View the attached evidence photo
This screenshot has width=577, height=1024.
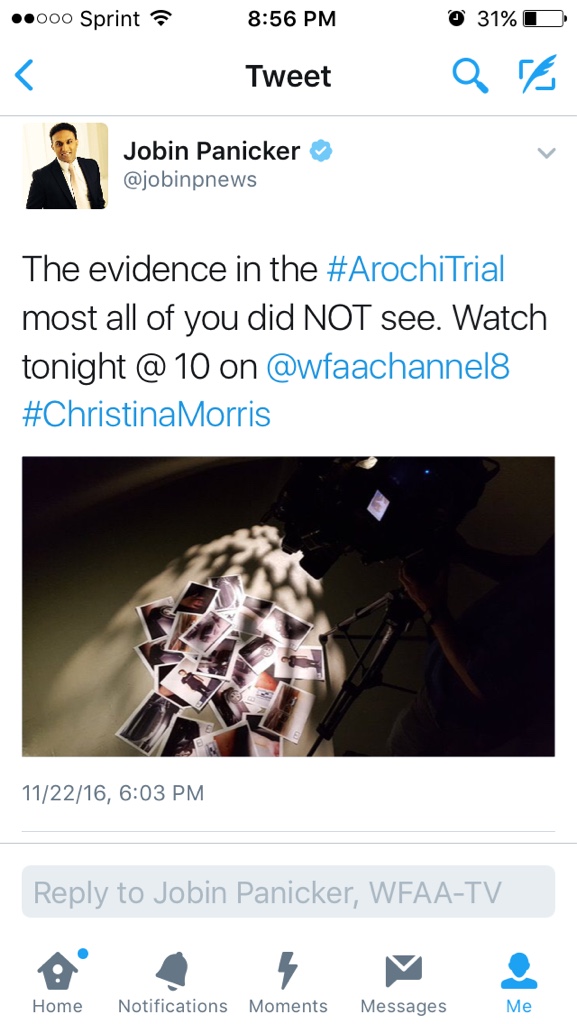288,606
